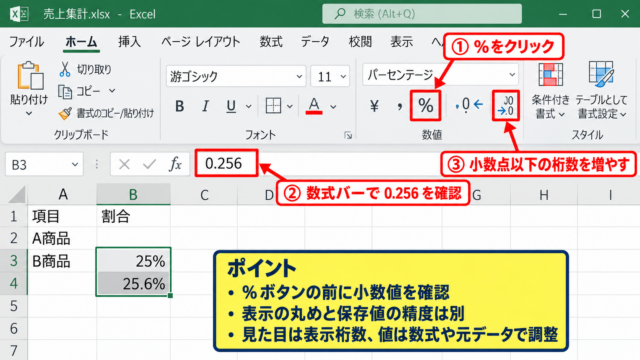Cancel formula entry with the X icon

point(124,164)
